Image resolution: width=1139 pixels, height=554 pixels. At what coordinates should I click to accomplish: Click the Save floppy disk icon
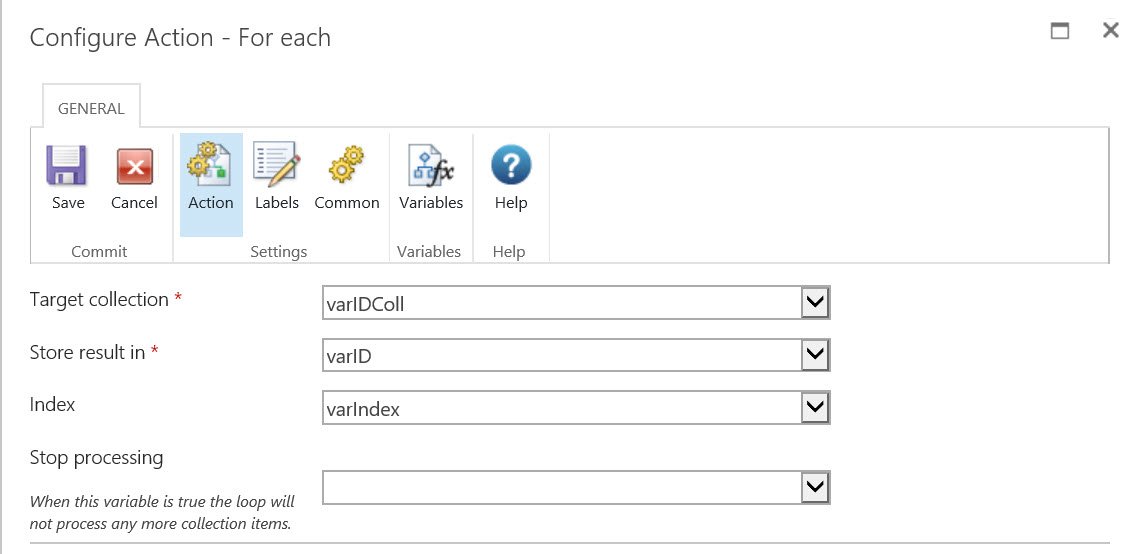tap(68, 166)
